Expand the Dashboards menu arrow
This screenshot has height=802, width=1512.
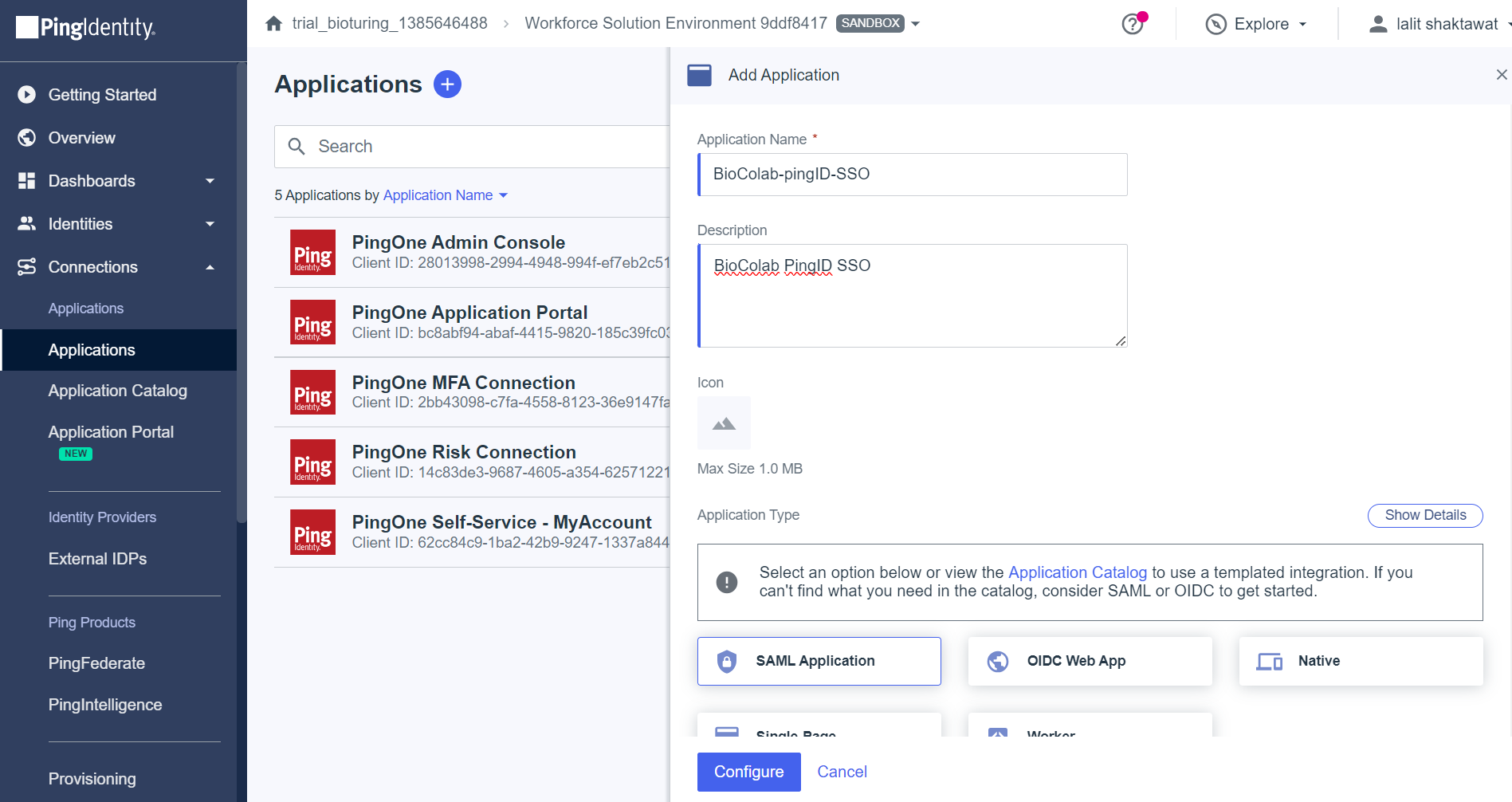coord(210,181)
